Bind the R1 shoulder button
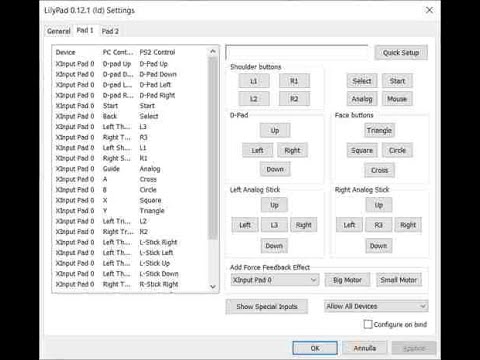 point(294,81)
